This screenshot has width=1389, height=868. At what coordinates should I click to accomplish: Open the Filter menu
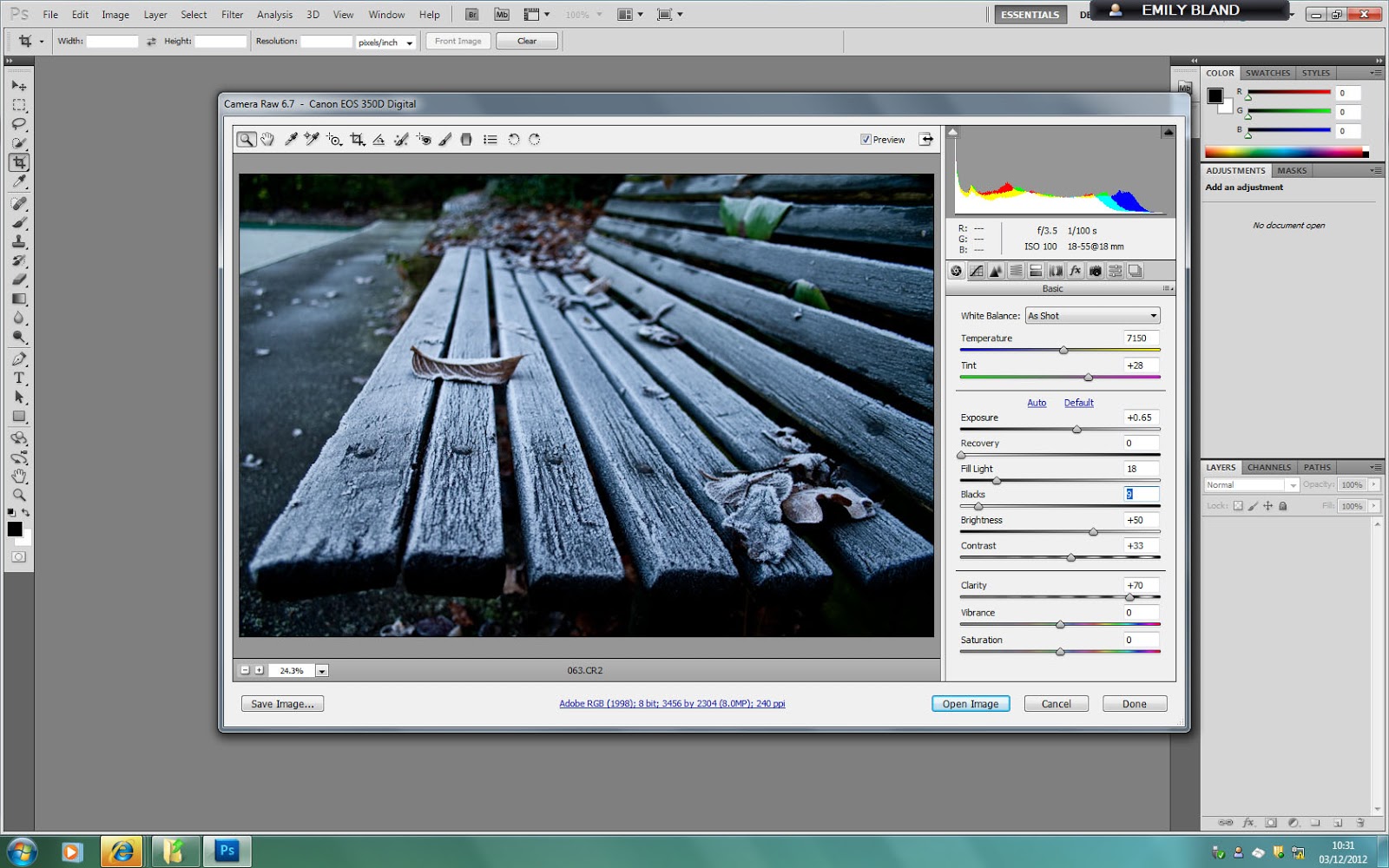coord(232,15)
